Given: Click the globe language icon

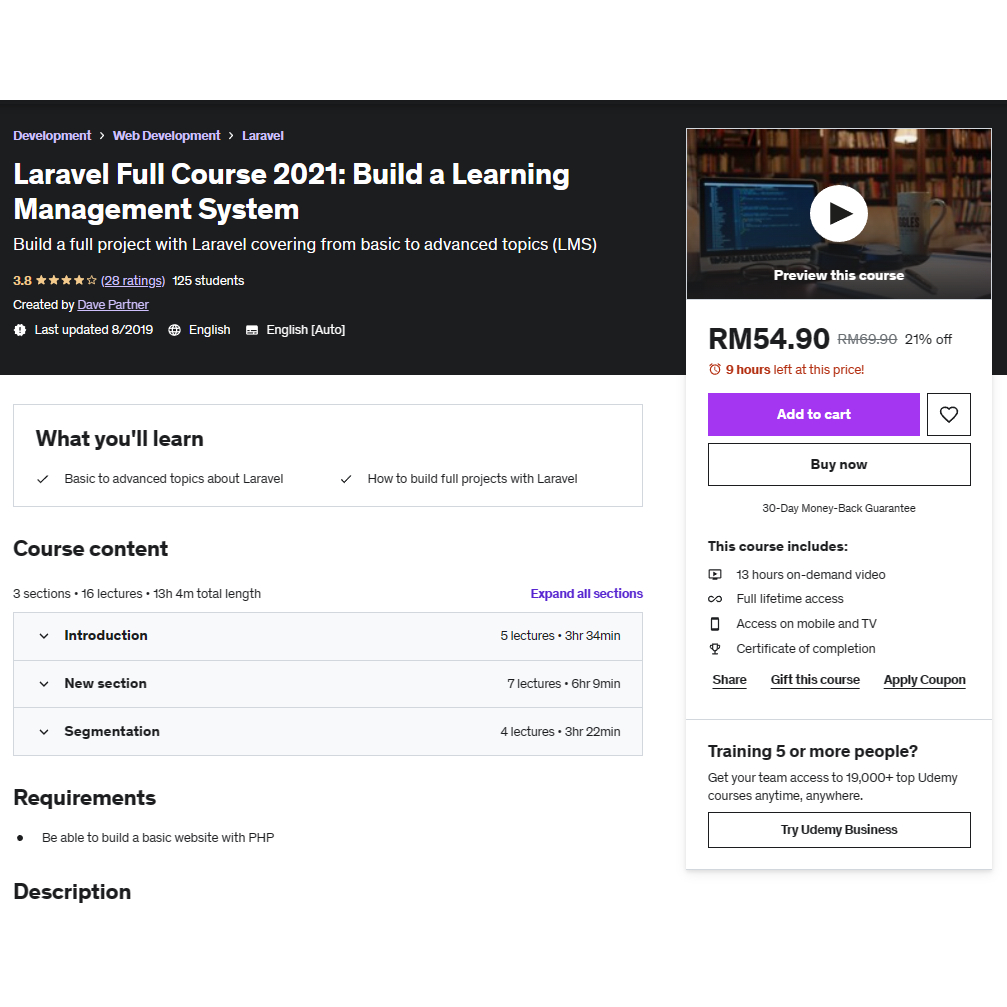Looking at the screenshot, I should pyautogui.click(x=175, y=330).
